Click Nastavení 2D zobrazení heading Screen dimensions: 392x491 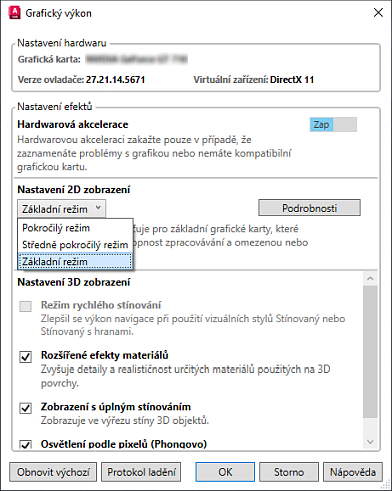[x=74, y=190]
